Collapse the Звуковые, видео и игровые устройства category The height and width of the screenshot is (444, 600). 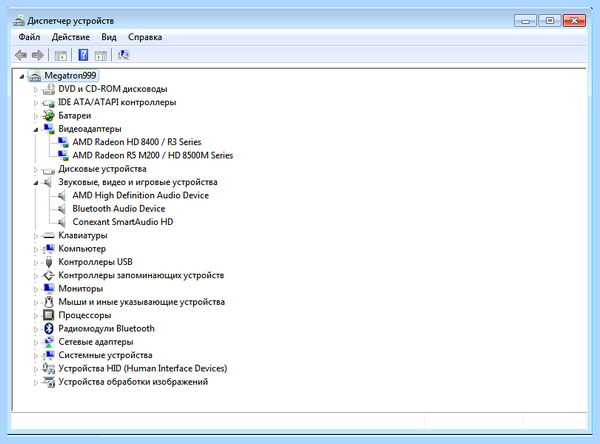click(36, 183)
